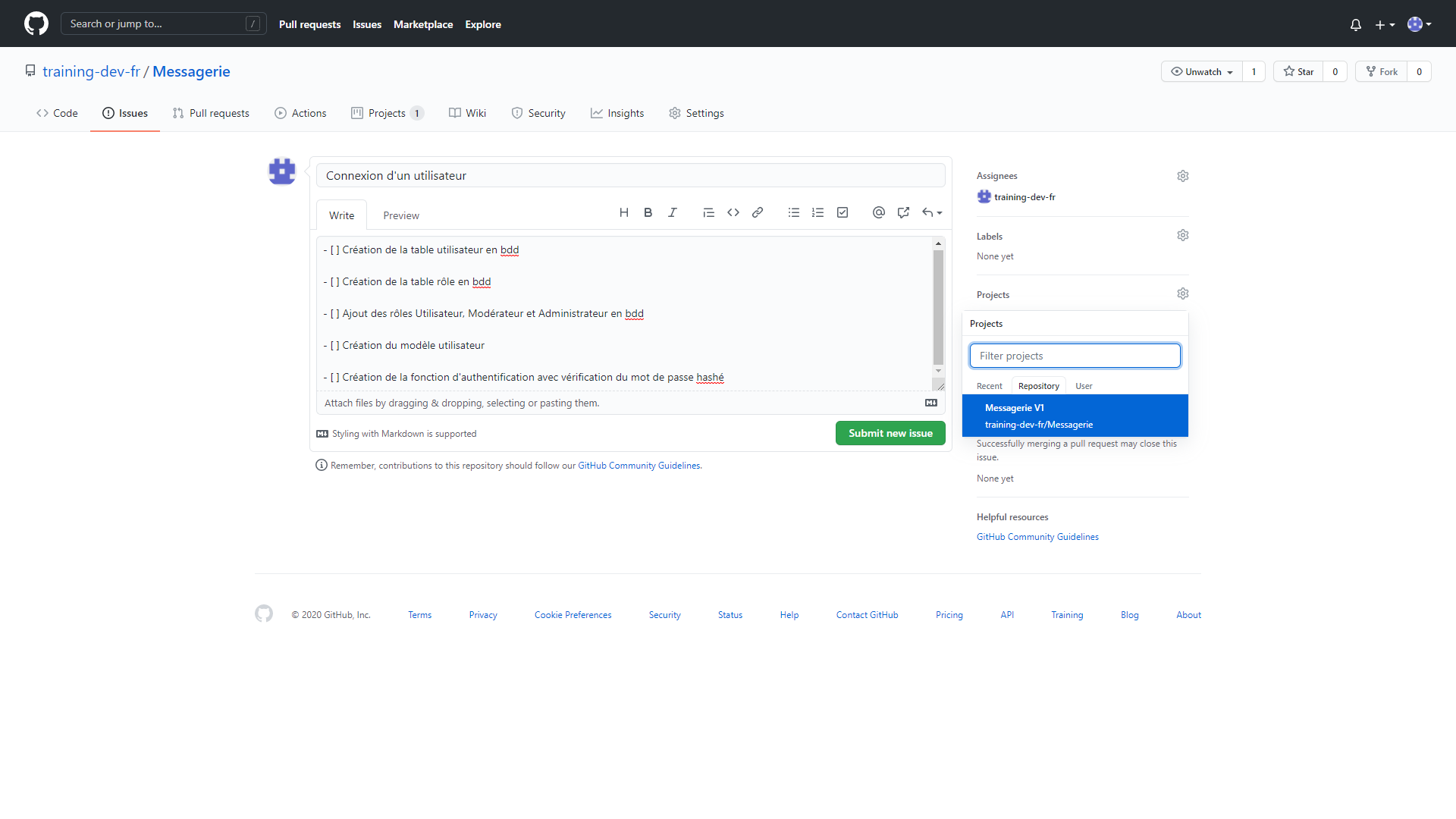Image resolution: width=1456 pixels, height=819 pixels.
Task: Open the training-dev-fr owner link
Action: tap(91, 71)
